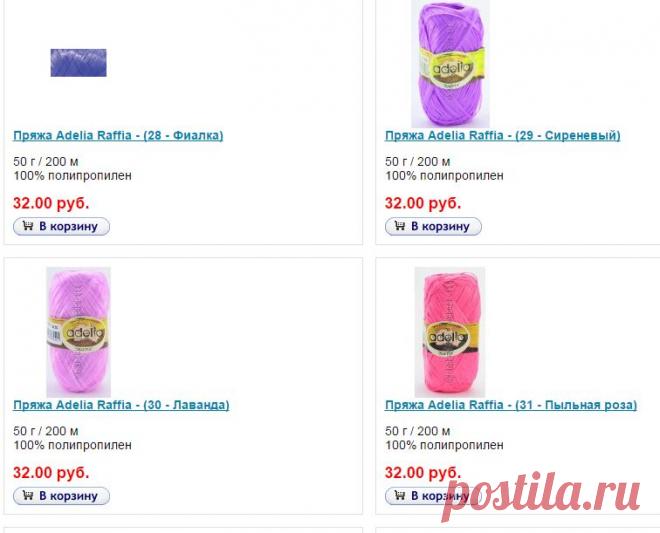Open the 30 - Лаванда yarn link
660x533 pixels.
(x=121, y=405)
